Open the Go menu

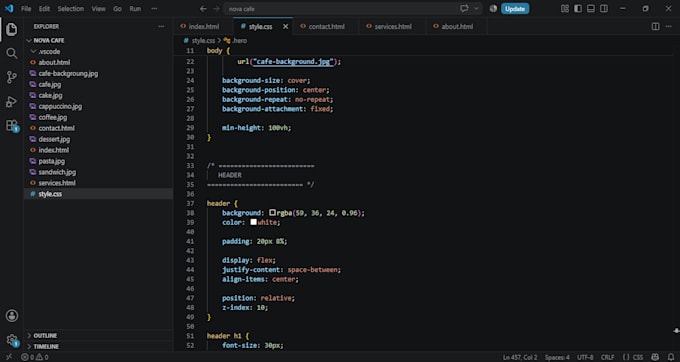118,9
